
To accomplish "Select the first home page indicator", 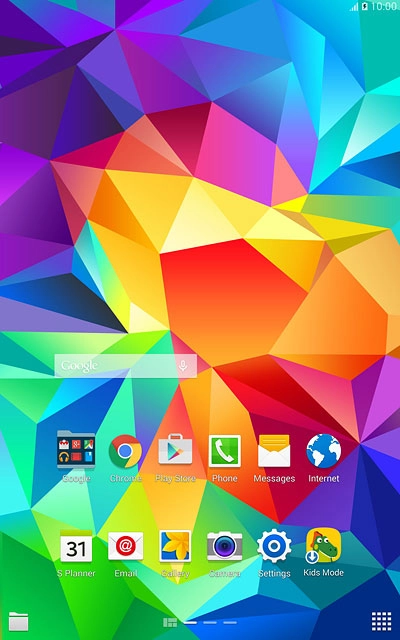I will tap(190, 622).
